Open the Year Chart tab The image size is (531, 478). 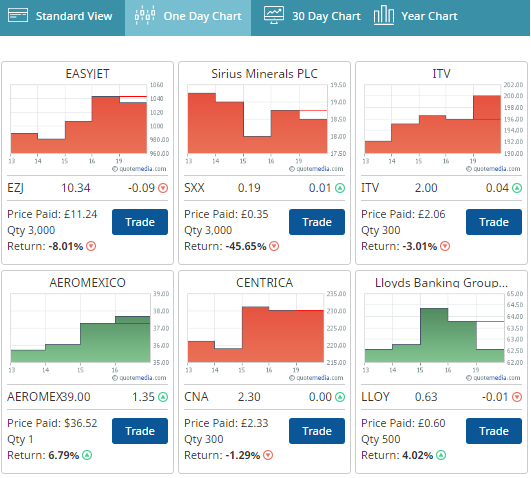click(x=416, y=16)
